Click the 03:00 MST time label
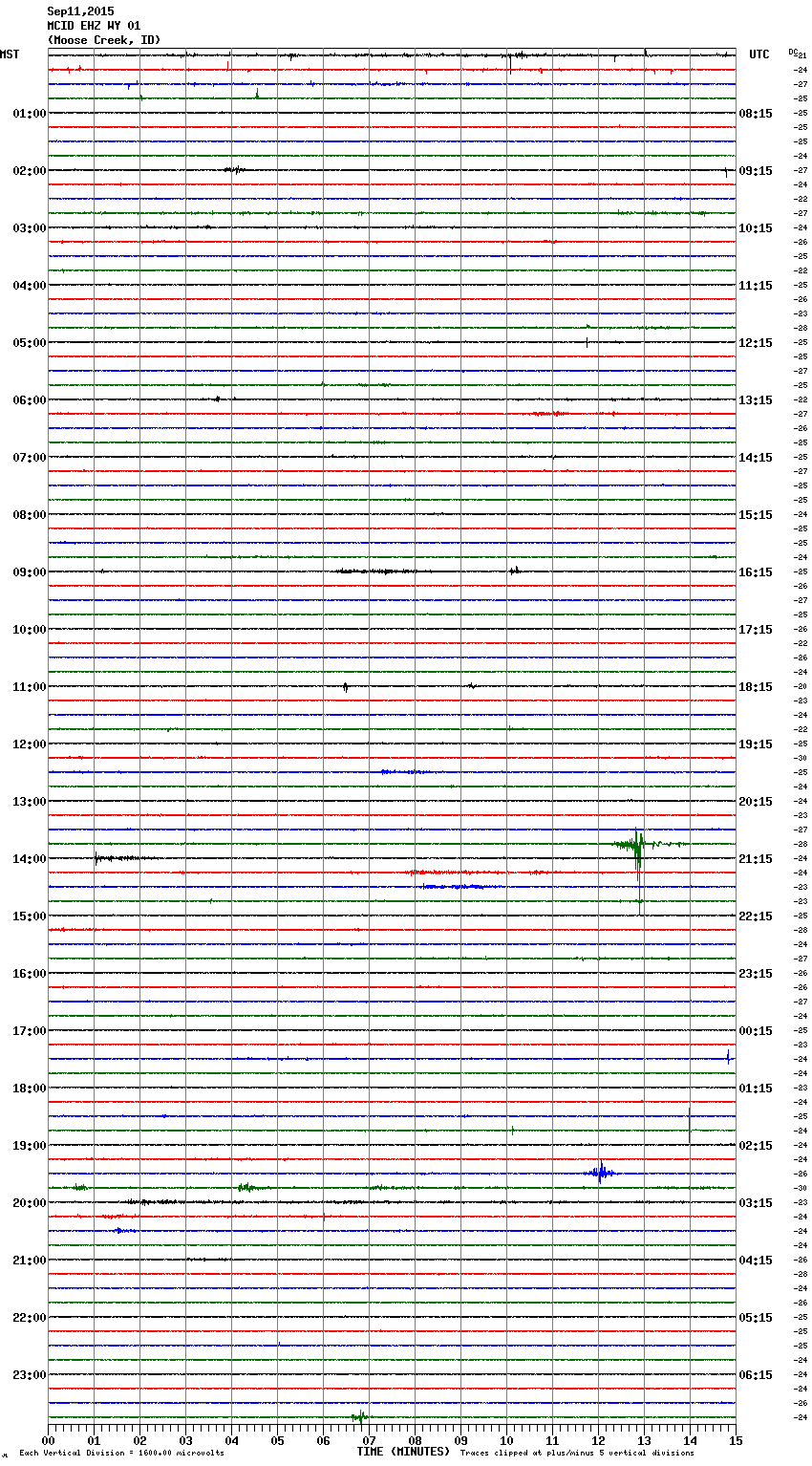 pyautogui.click(x=30, y=228)
